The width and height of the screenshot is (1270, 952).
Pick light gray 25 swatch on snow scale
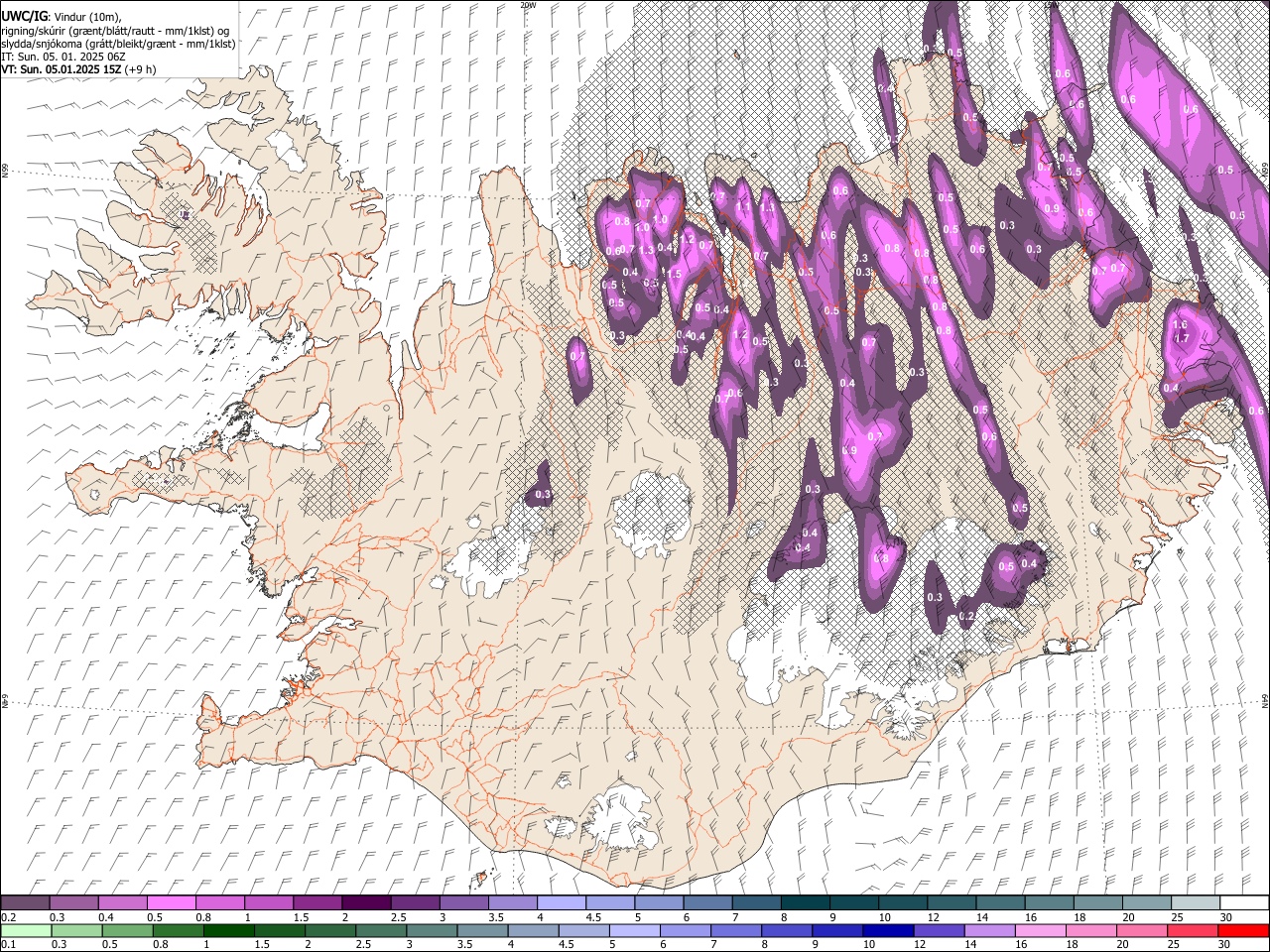tap(1195, 902)
